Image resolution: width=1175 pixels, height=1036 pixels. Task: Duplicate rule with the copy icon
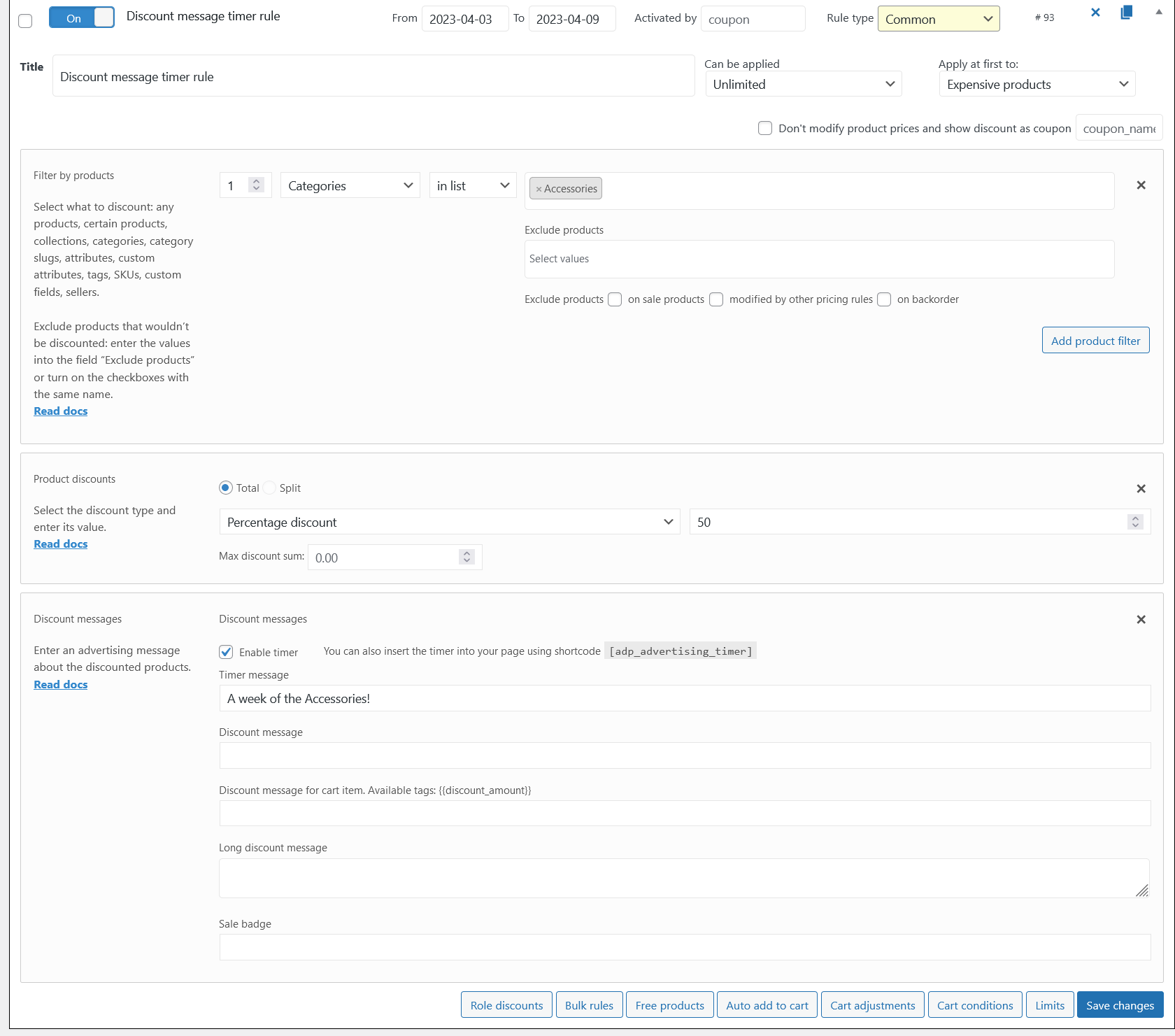point(1126,13)
